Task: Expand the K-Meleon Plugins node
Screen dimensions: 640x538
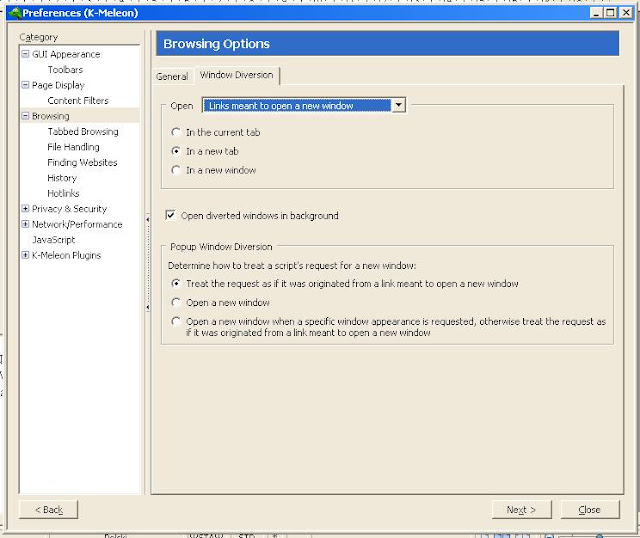Action: [x=25, y=255]
